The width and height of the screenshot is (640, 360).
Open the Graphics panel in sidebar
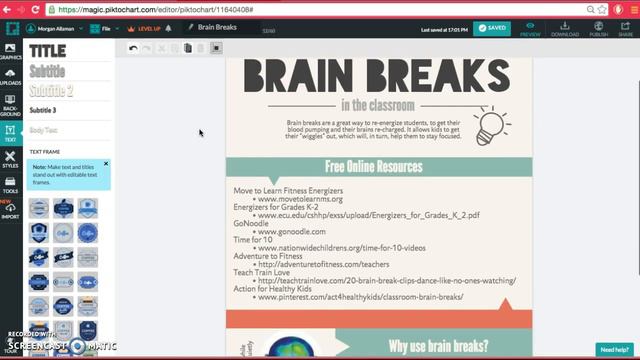pyautogui.click(x=11, y=51)
